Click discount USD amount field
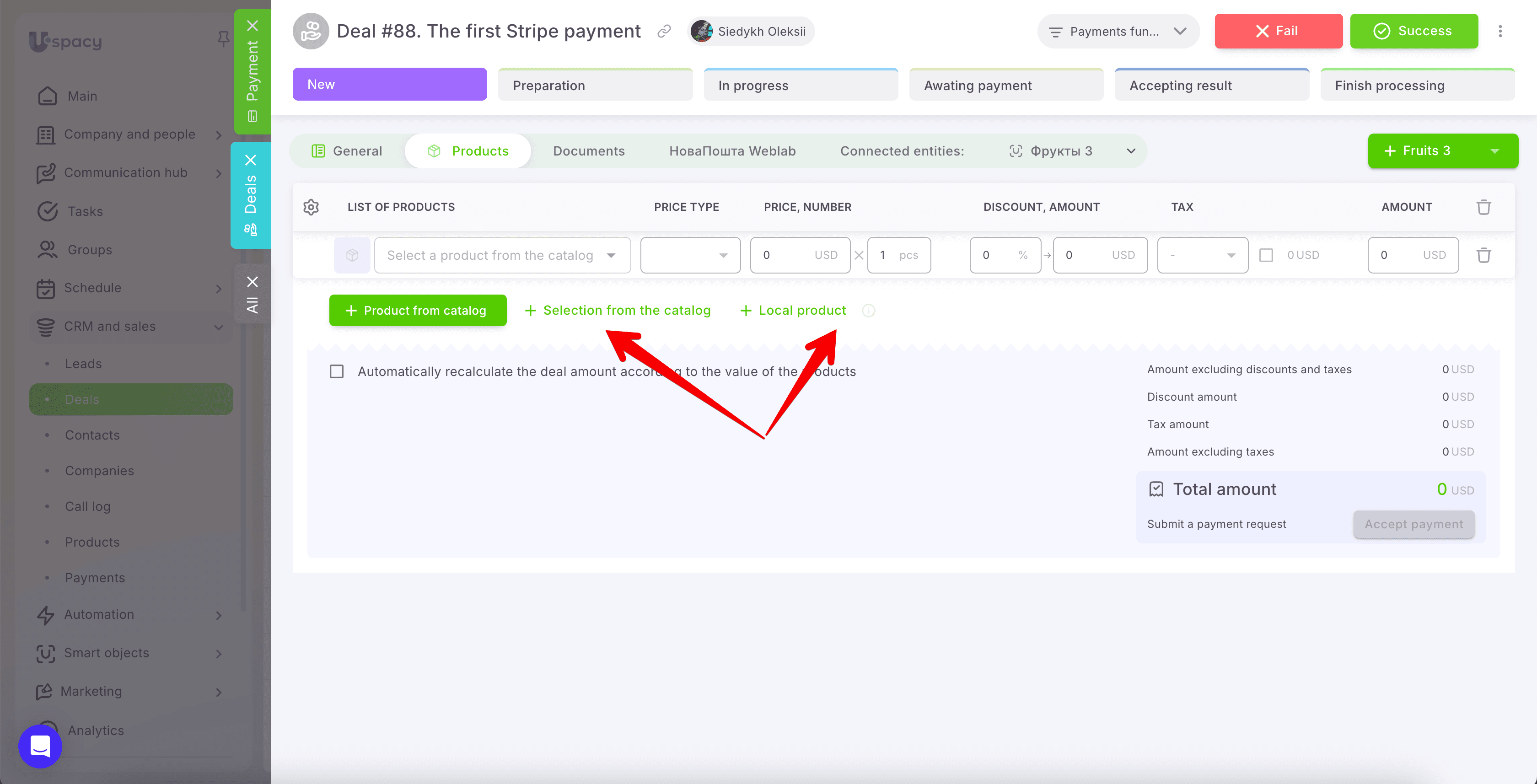Image resolution: width=1537 pixels, height=784 pixels. coord(1100,255)
